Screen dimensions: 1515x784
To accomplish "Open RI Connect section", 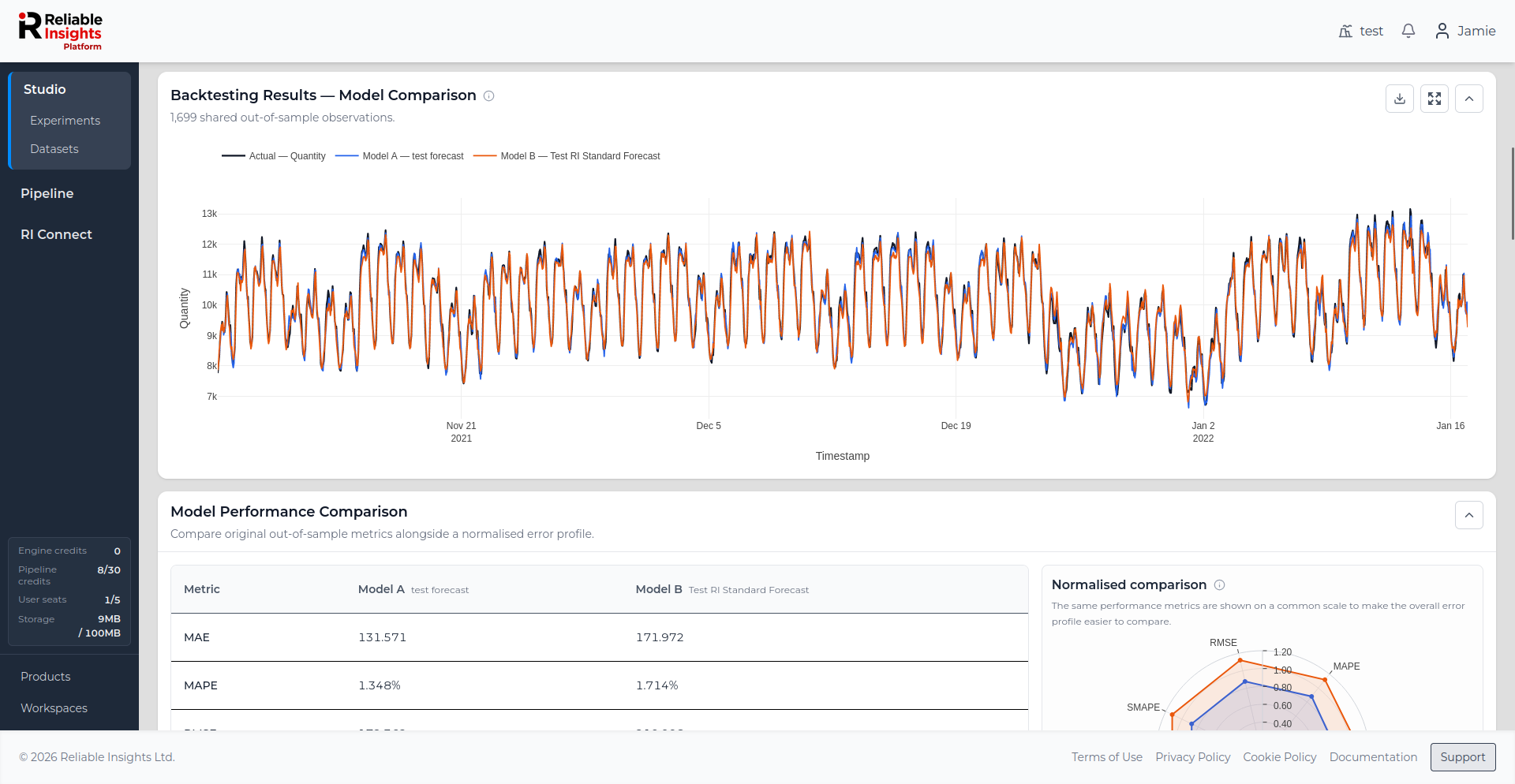I will point(56,234).
